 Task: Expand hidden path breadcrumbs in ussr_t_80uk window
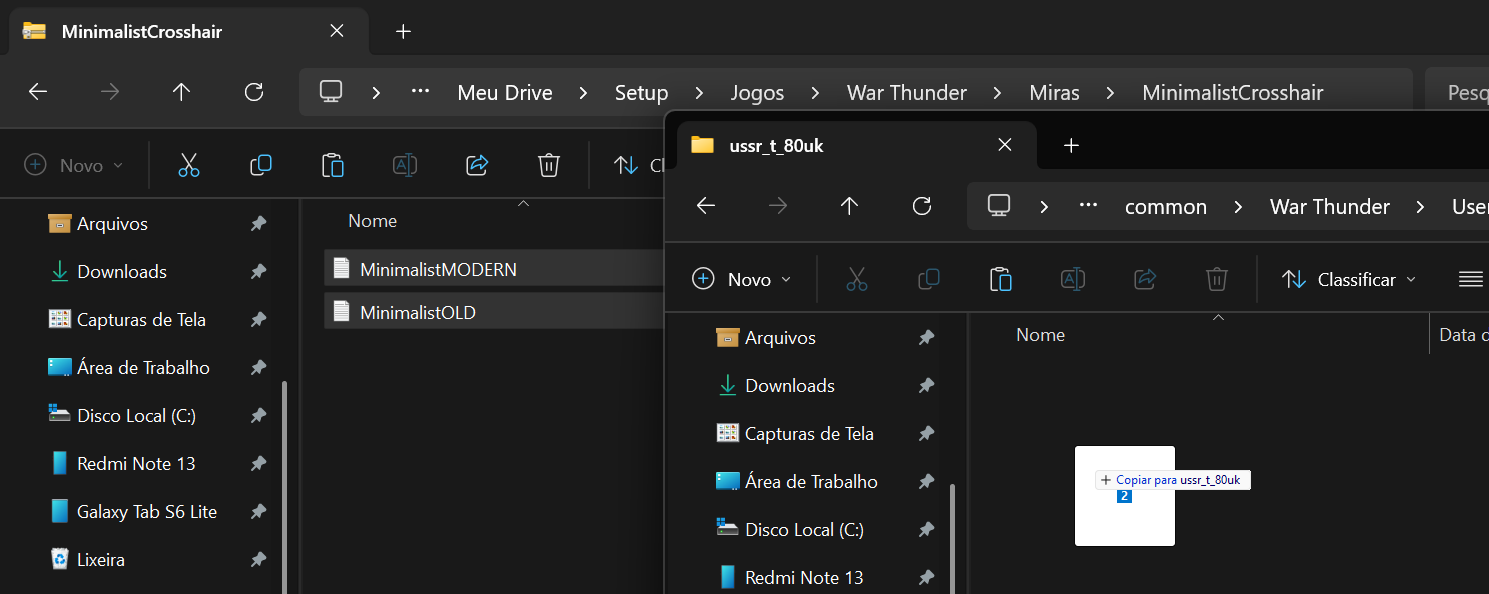(1089, 206)
